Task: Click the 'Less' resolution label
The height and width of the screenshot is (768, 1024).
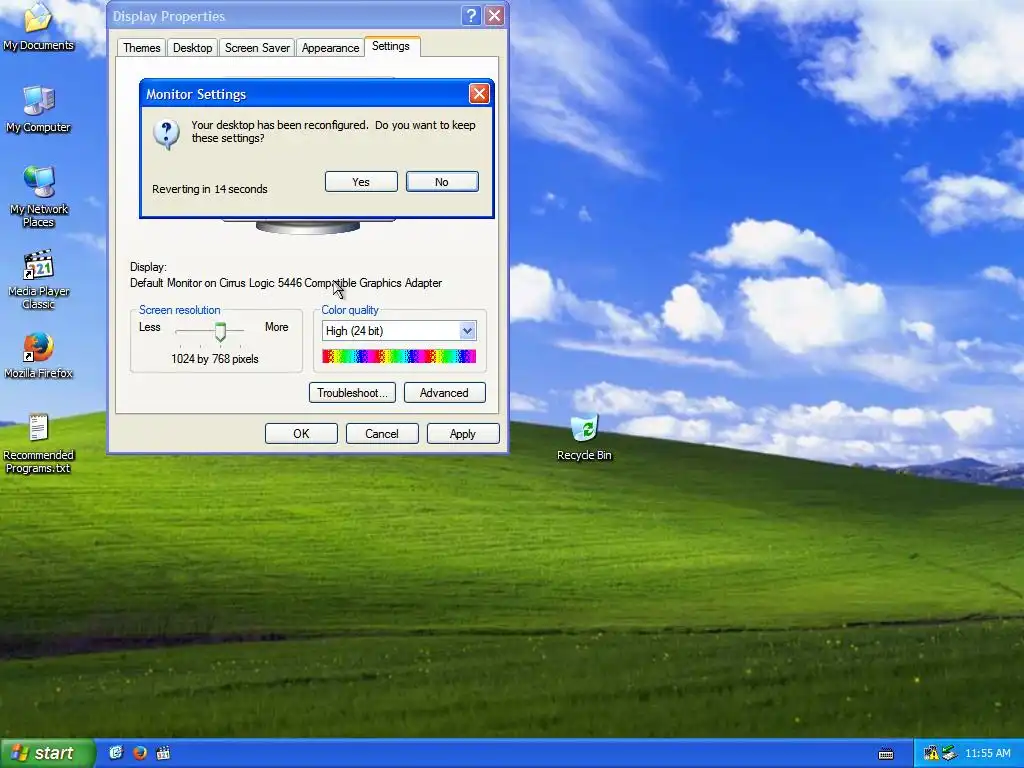Action: coord(150,327)
